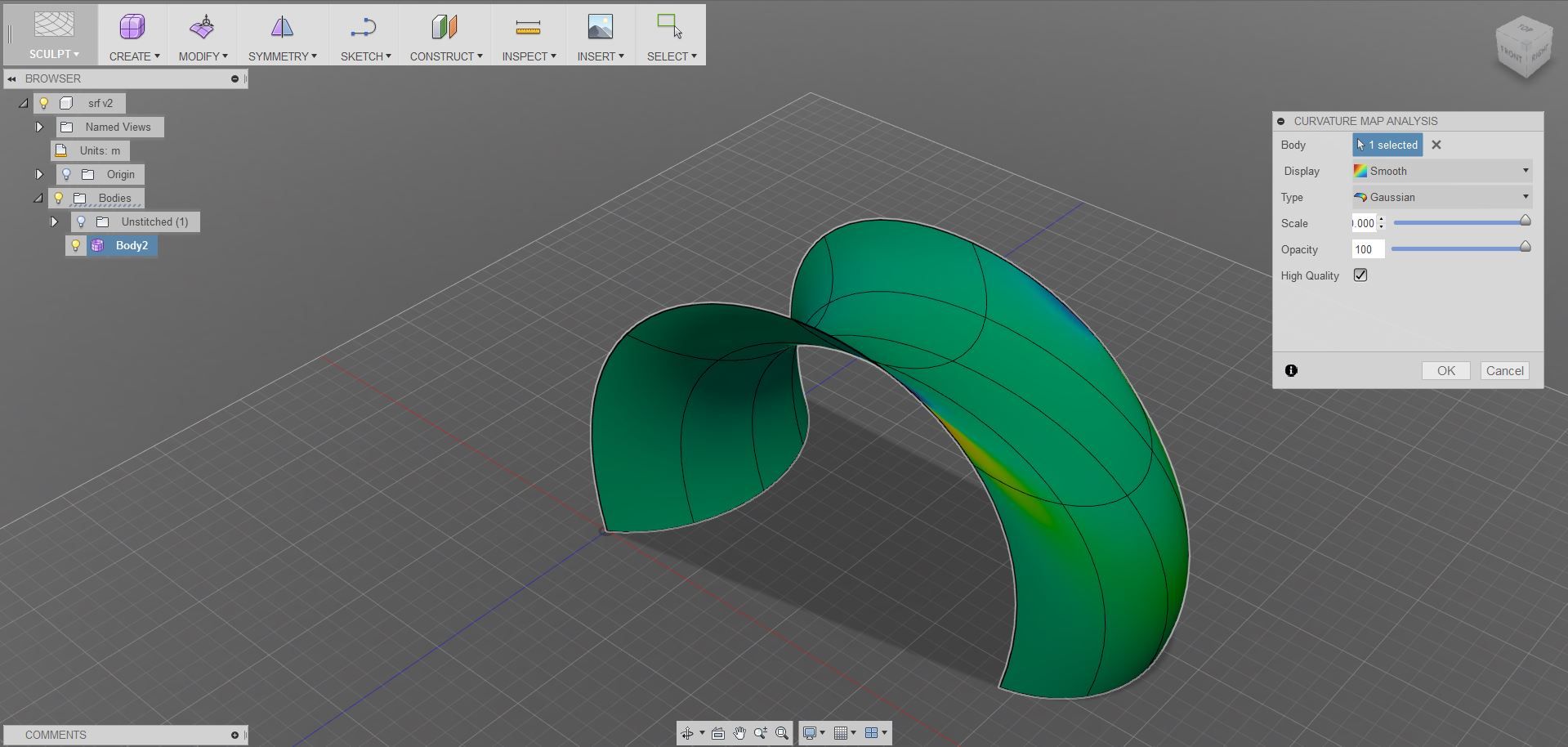Select the Pan hand tool
Image resolution: width=1568 pixels, height=747 pixels.
pyautogui.click(x=739, y=733)
